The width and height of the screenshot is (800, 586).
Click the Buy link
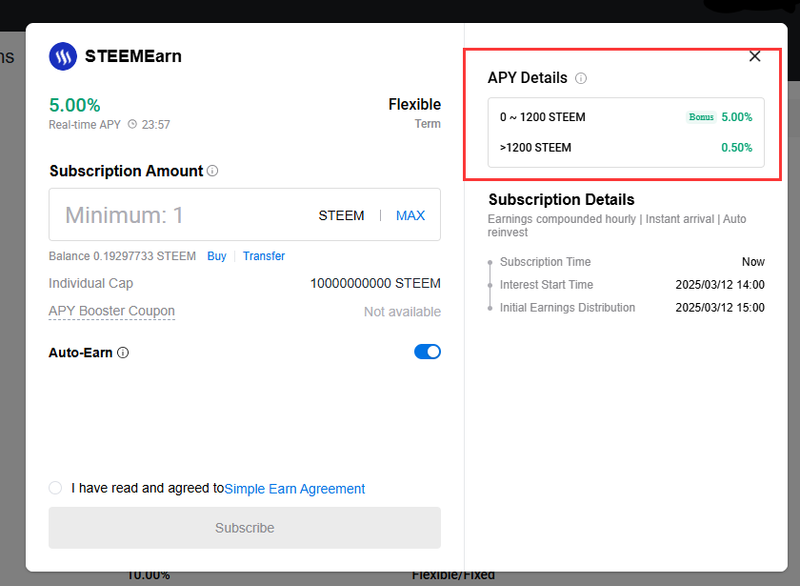[216, 256]
